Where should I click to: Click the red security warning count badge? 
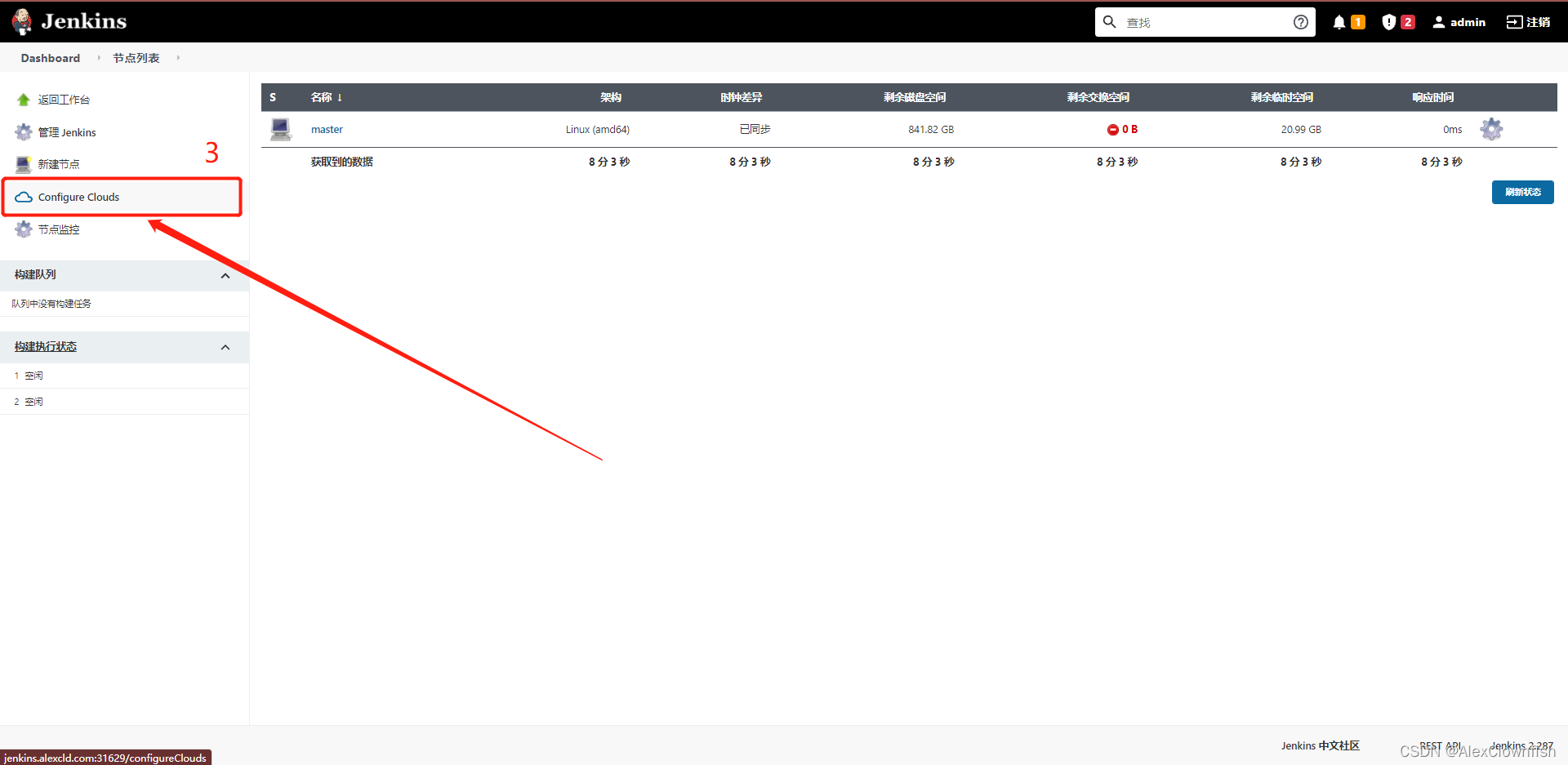[x=1408, y=22]
